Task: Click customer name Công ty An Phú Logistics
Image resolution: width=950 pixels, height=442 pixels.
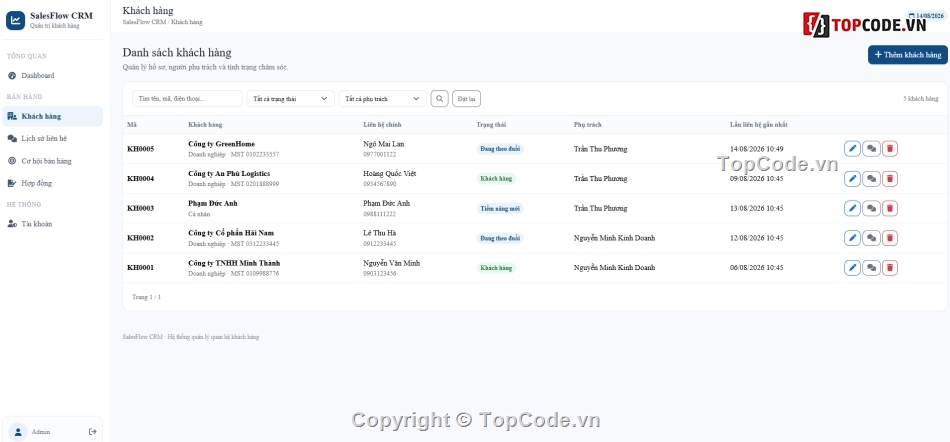Action: point(230,174)
